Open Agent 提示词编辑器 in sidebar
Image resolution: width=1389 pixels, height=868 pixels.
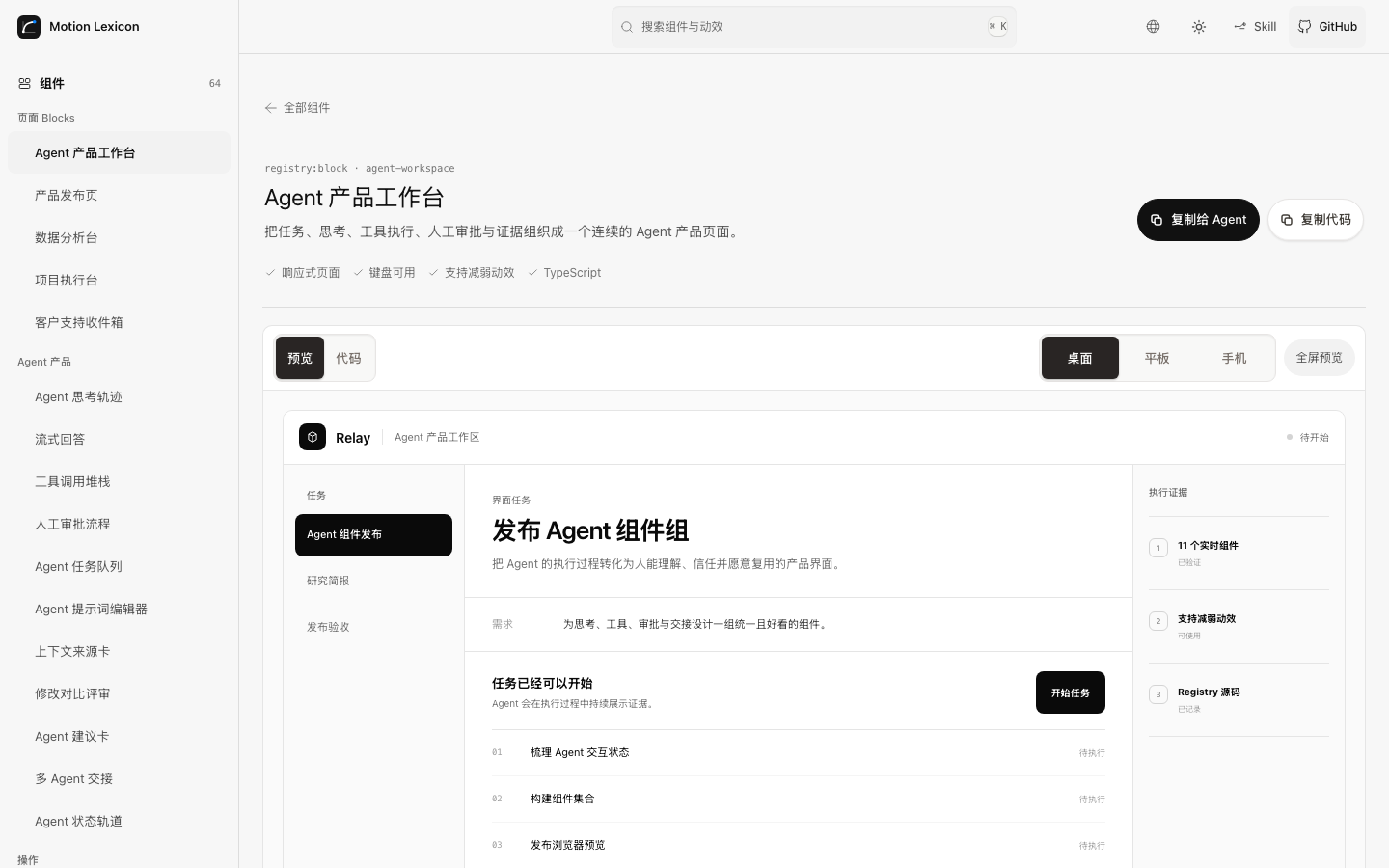119,609
